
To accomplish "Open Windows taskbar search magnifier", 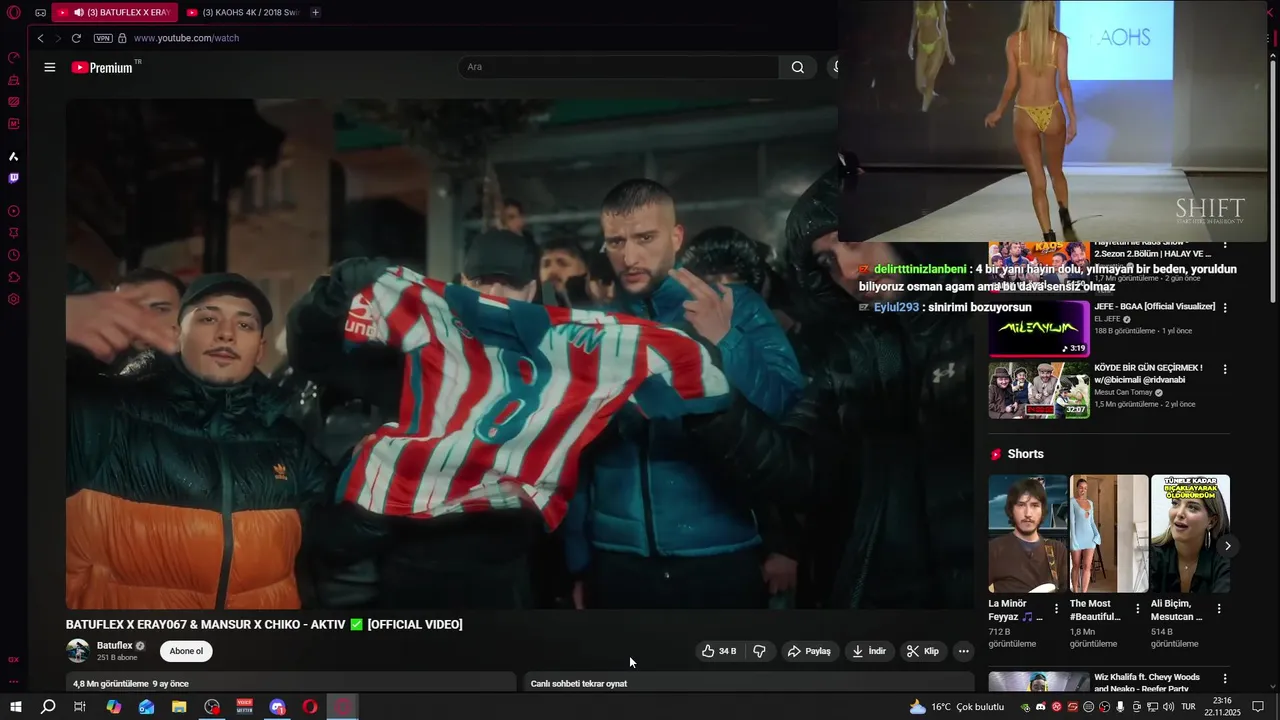I will click(48, 707).
